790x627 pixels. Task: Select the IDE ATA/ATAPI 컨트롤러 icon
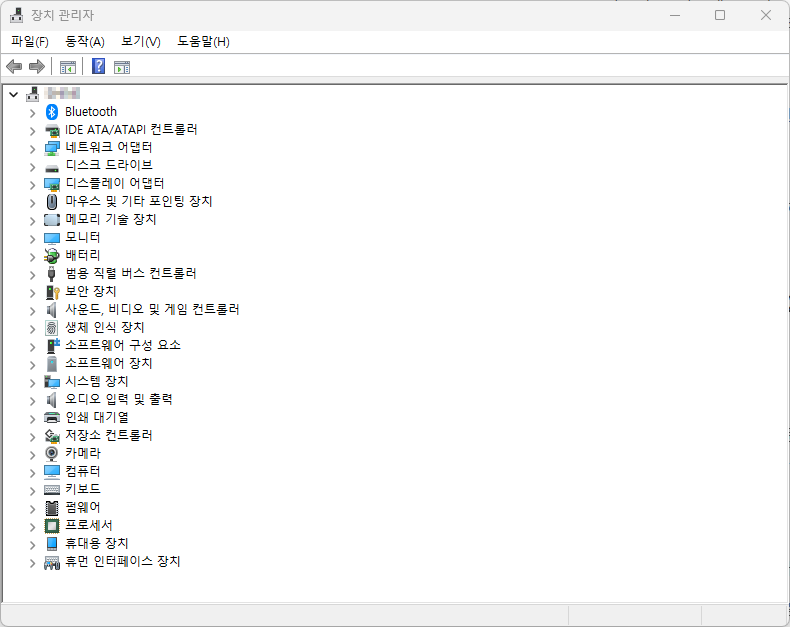[51, 130]
